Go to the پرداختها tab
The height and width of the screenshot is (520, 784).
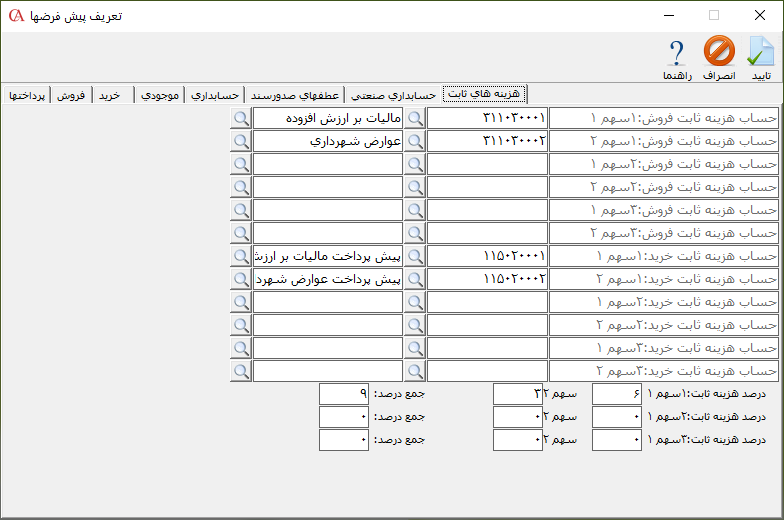point(27,95)
